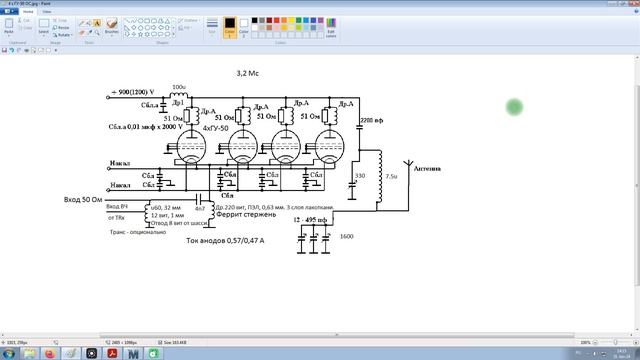The width and height of the screenshot is (640, 360).
Task: Choose the Eraser tool
Action: click(82, 32)
